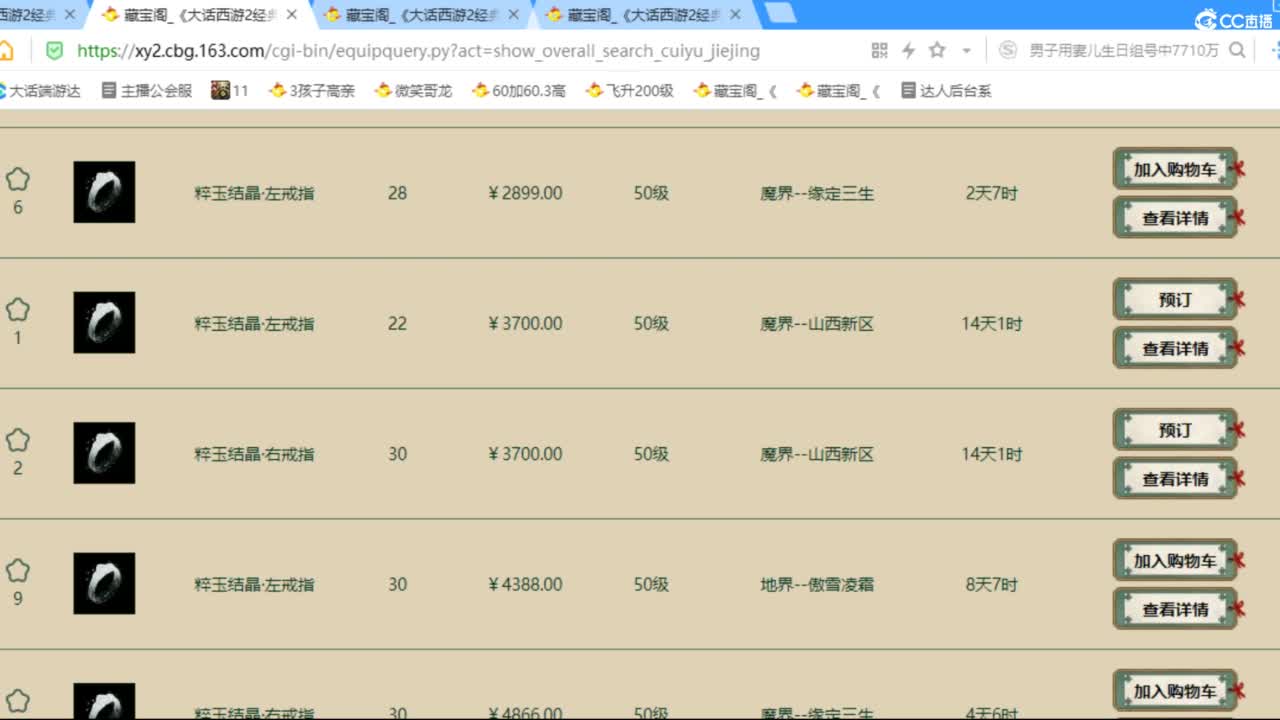Close the active 藏宝阁 tab
1280x720 pixels.
click(291, 15)
